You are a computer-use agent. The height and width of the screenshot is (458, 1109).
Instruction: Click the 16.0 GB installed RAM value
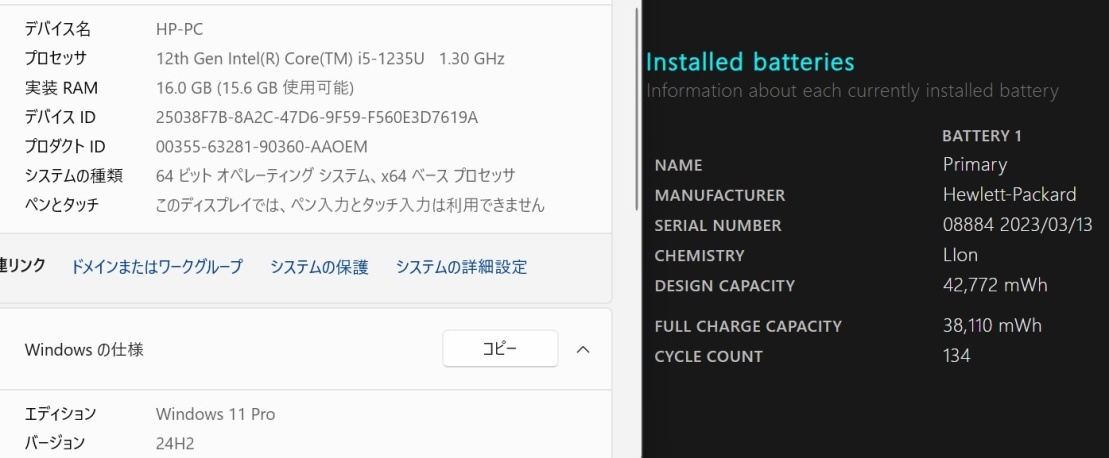[x=255, y=88]
